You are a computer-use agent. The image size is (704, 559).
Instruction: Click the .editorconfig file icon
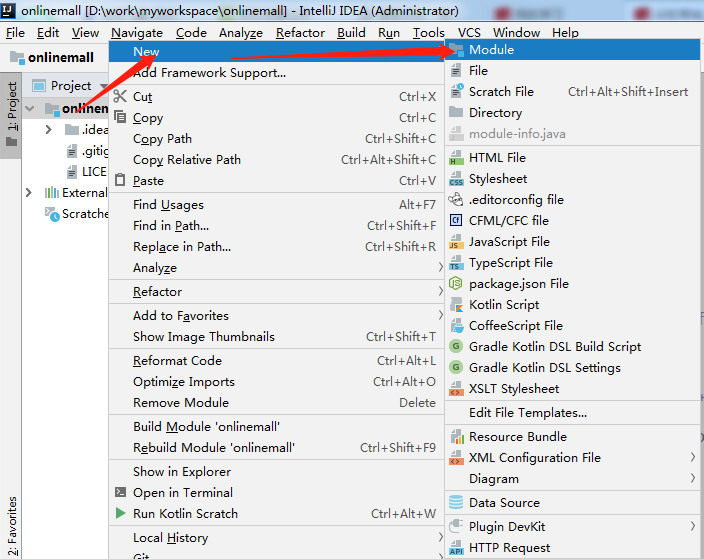456,199
